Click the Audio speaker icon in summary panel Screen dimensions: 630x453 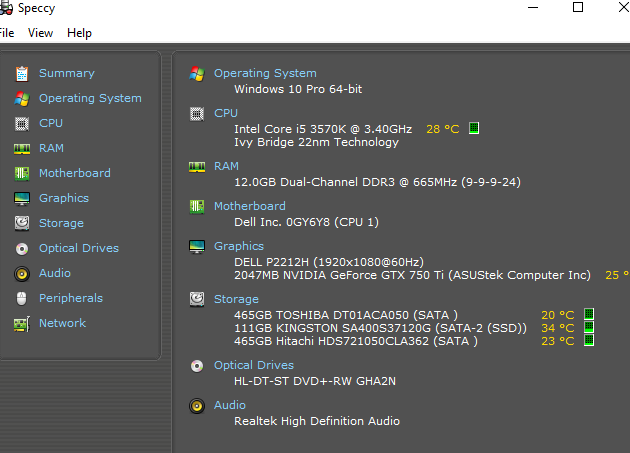click(x=197, y=406)
